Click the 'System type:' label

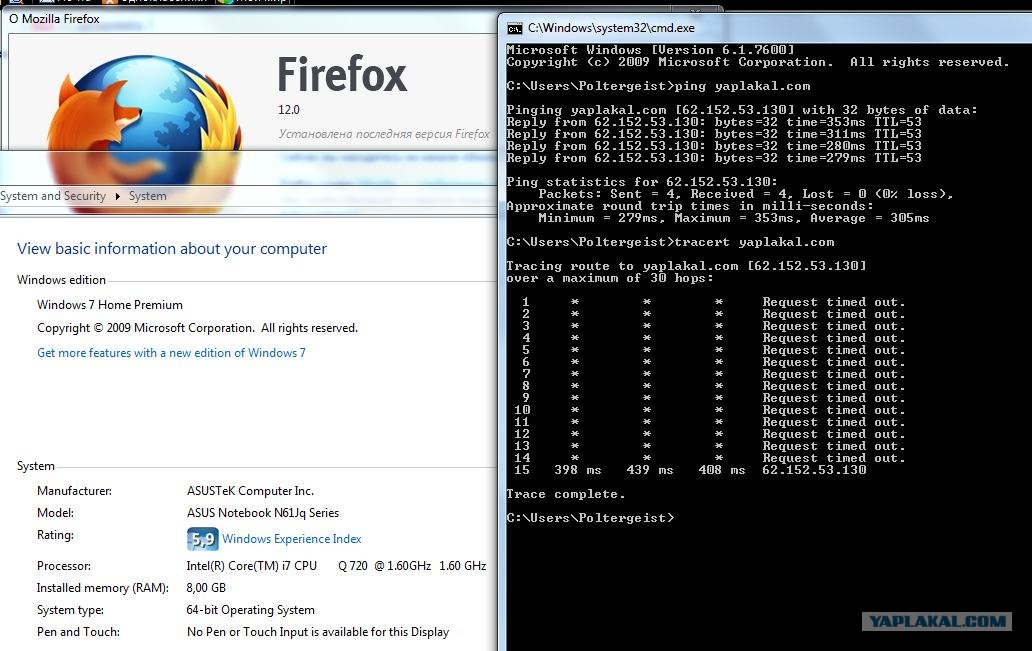click(x=70, y=610)
